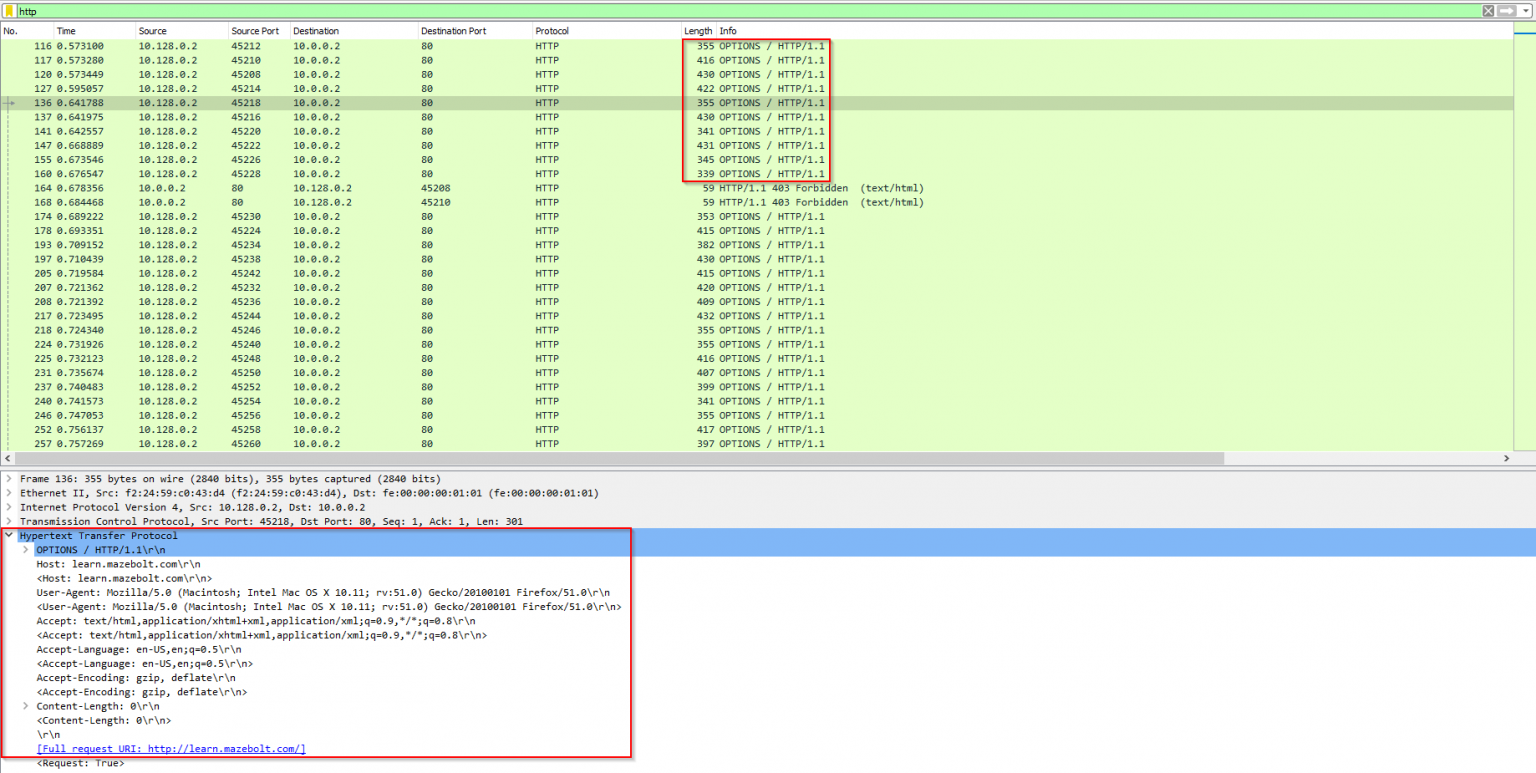This screenshot has height=773, width=1536.
Task: Open the Full request URI link
Action: (x=171, y=749)
